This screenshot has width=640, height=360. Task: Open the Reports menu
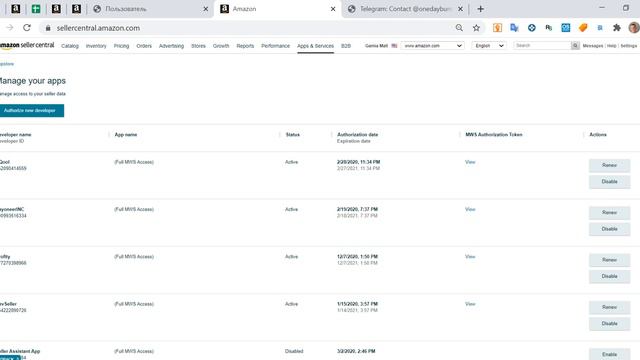coord(245,46)
